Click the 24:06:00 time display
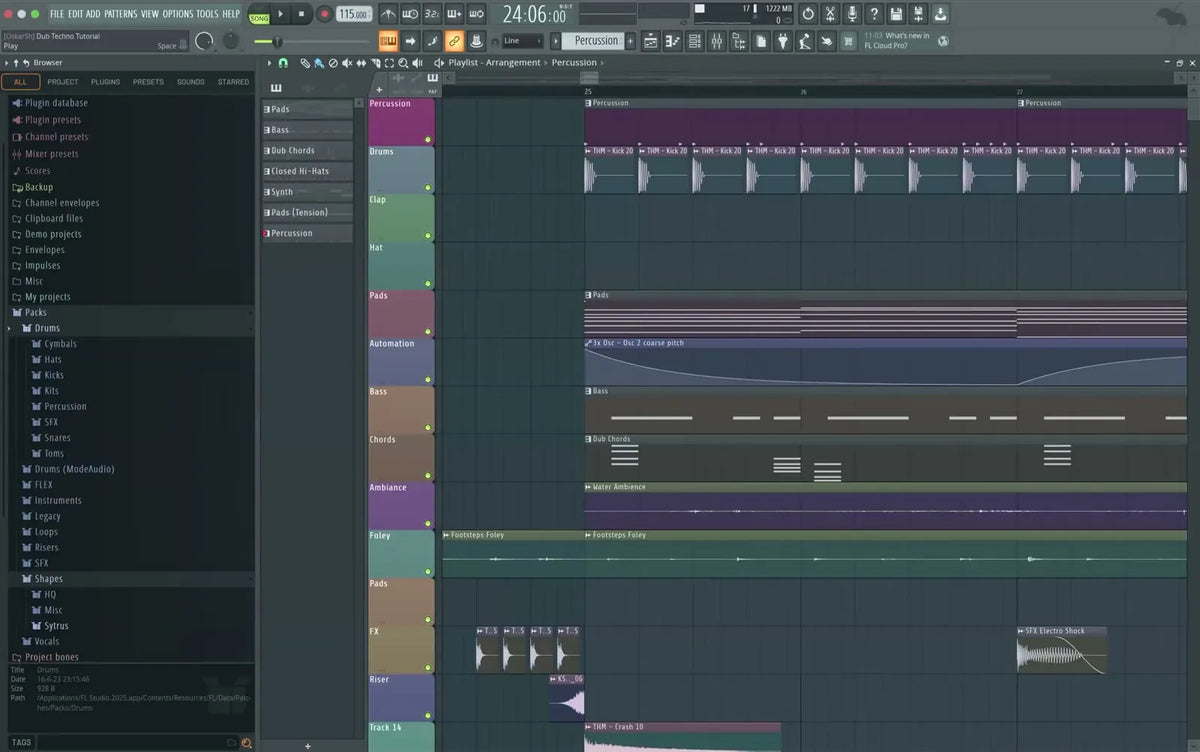1200x752 pixels. click(x=536, y=14)
